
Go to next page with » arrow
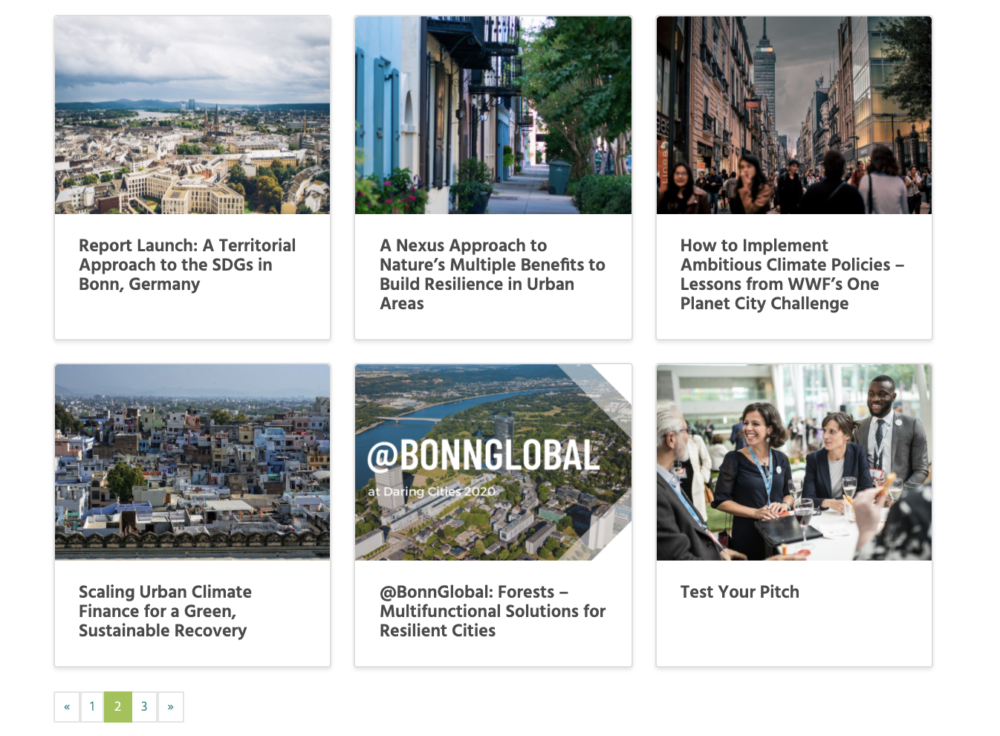(170, 707)
